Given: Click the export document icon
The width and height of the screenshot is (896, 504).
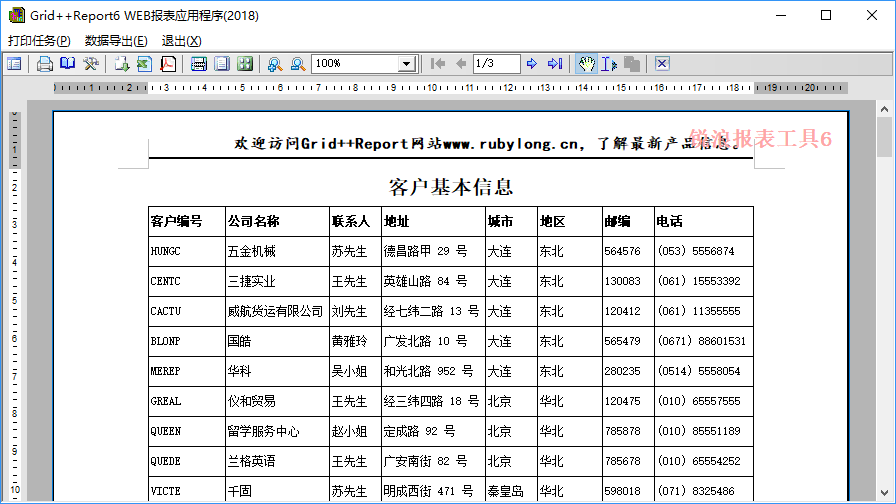Looking at the screenshot, I should 121,64.
